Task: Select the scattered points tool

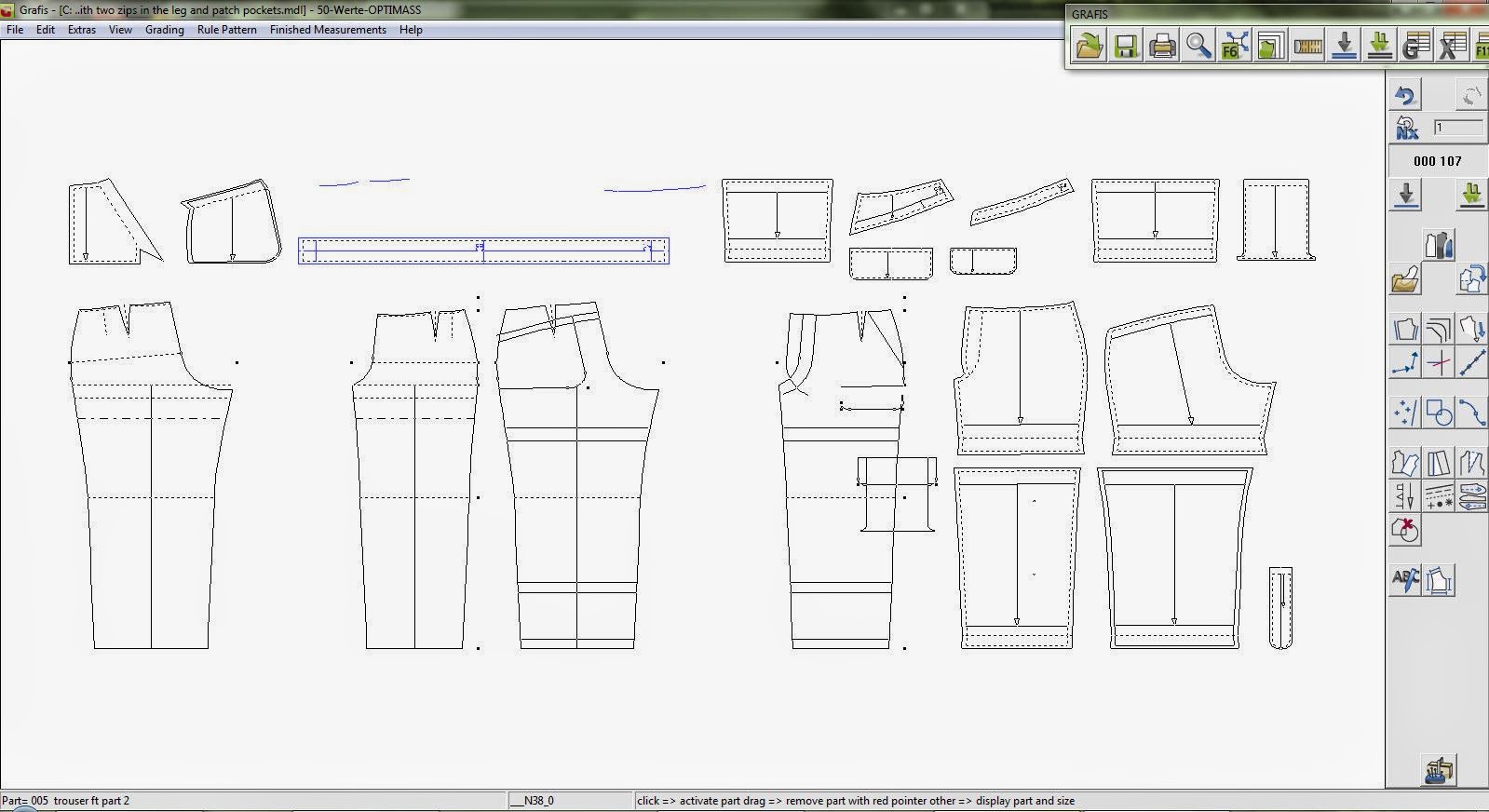Action: point(1405,413)
